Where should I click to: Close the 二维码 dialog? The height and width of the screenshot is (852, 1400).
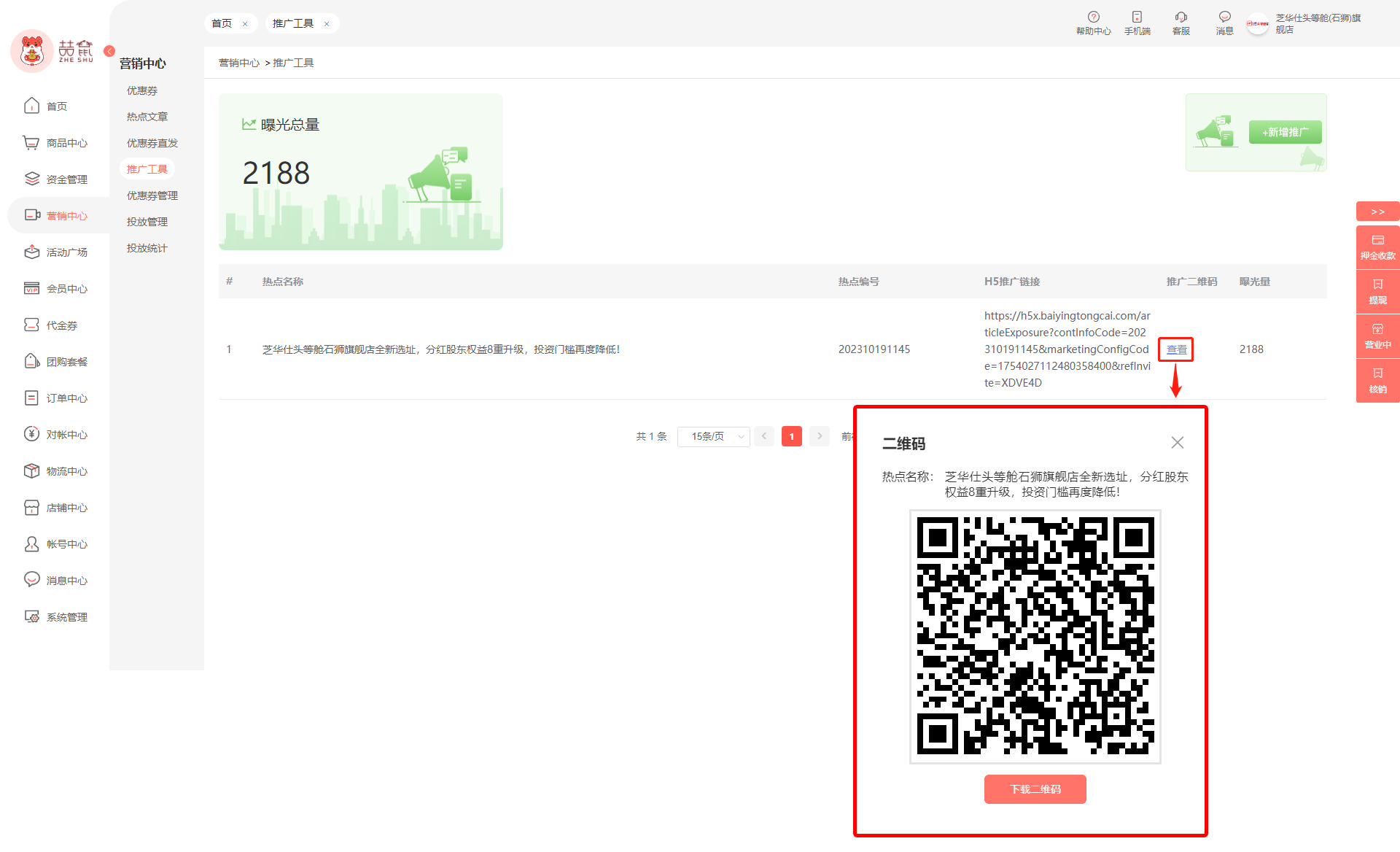tap(1177, 443)
